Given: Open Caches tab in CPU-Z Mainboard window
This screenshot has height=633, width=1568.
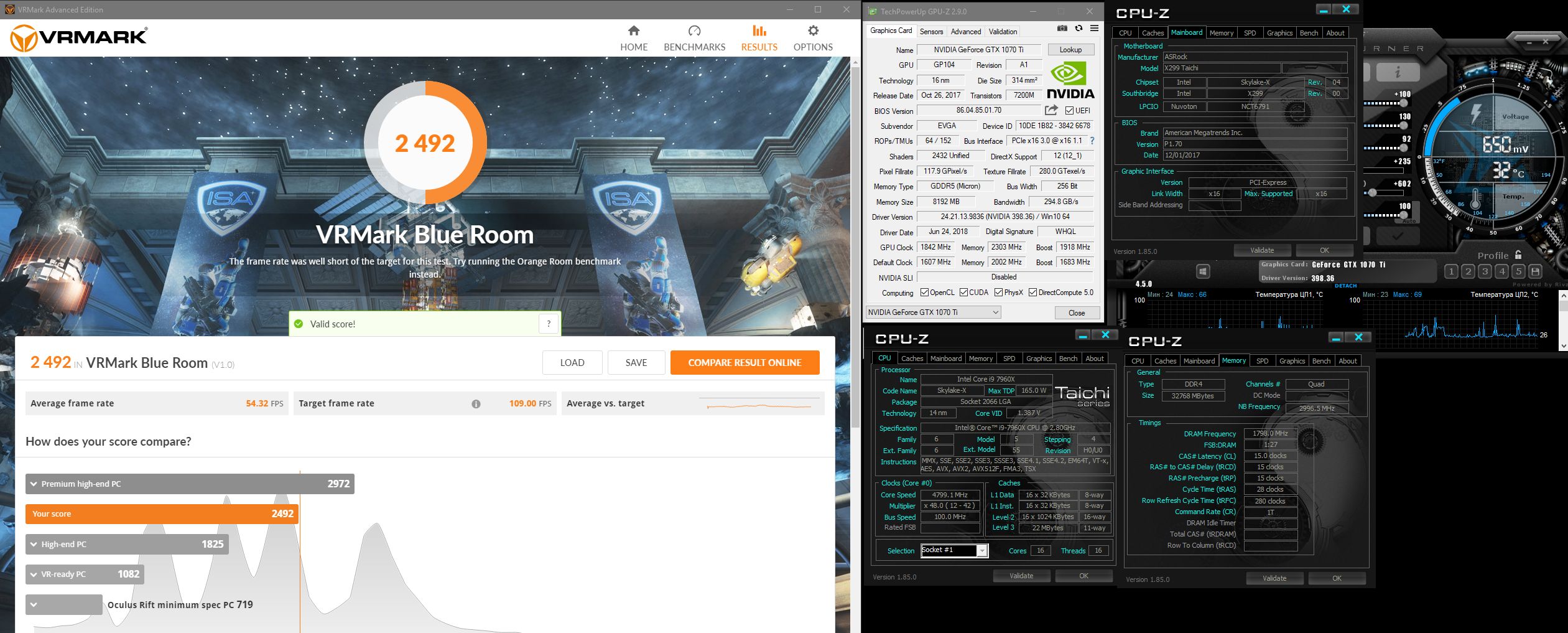Looking at the screenshot, I should coord(1152,33).
